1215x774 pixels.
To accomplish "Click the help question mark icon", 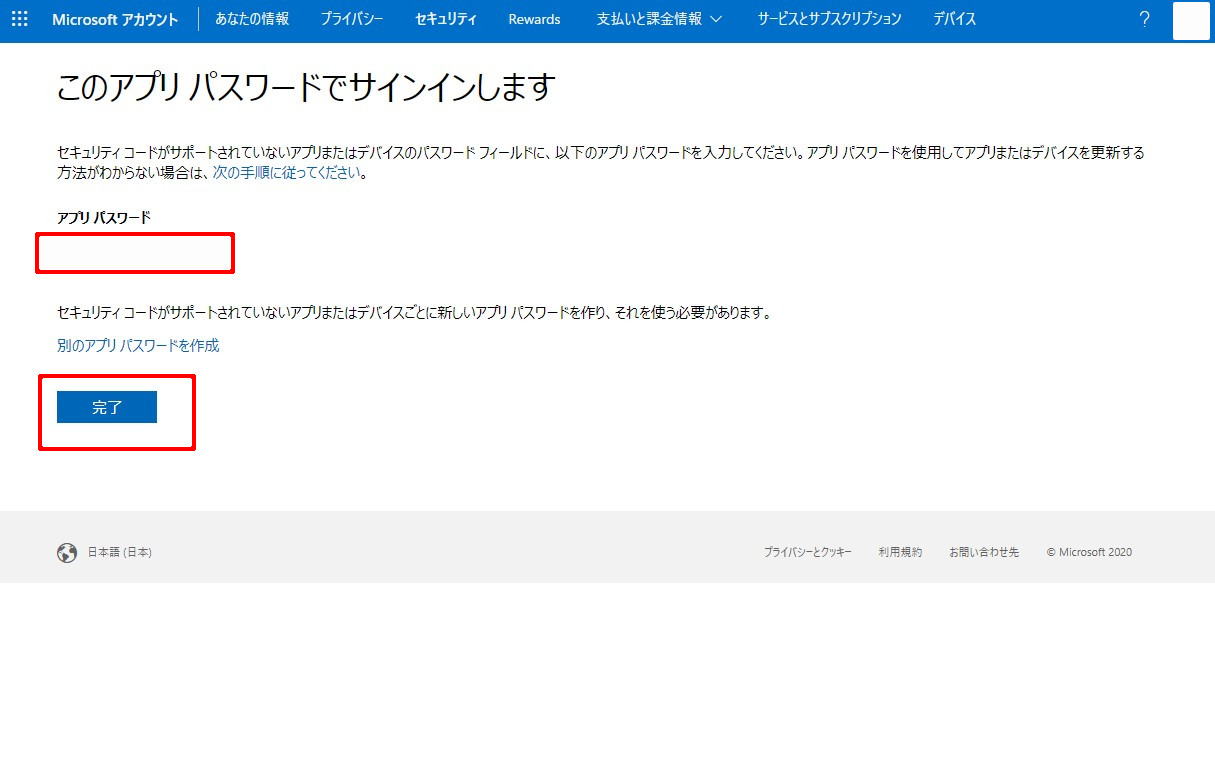I will [x=1145, y=19].
